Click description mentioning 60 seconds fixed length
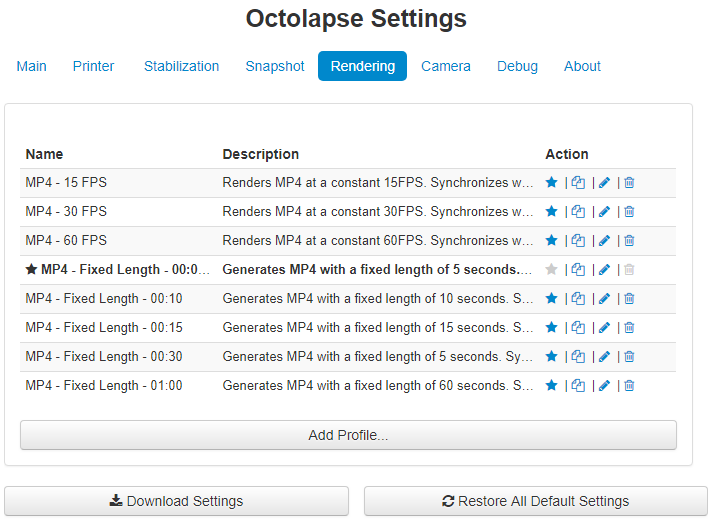The height and width of the screenshot is (526, 716). pos(378,385)
